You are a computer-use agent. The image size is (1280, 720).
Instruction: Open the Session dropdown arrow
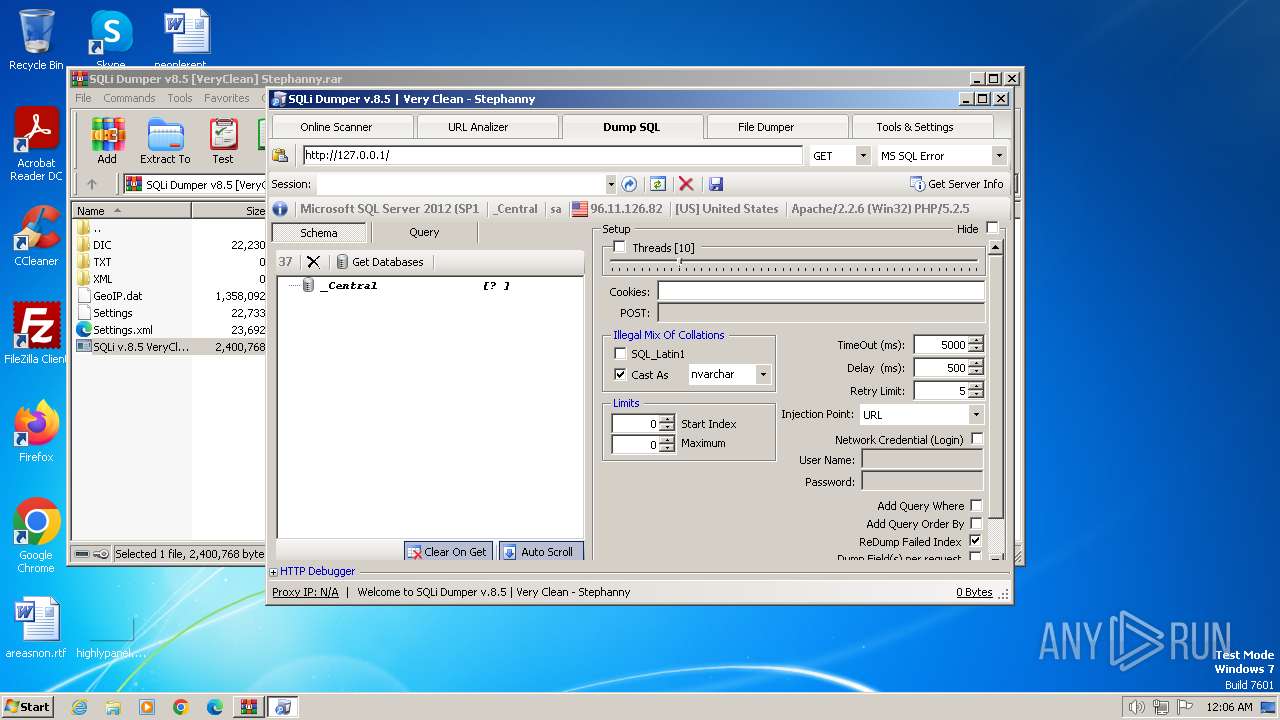coord(610,184)
